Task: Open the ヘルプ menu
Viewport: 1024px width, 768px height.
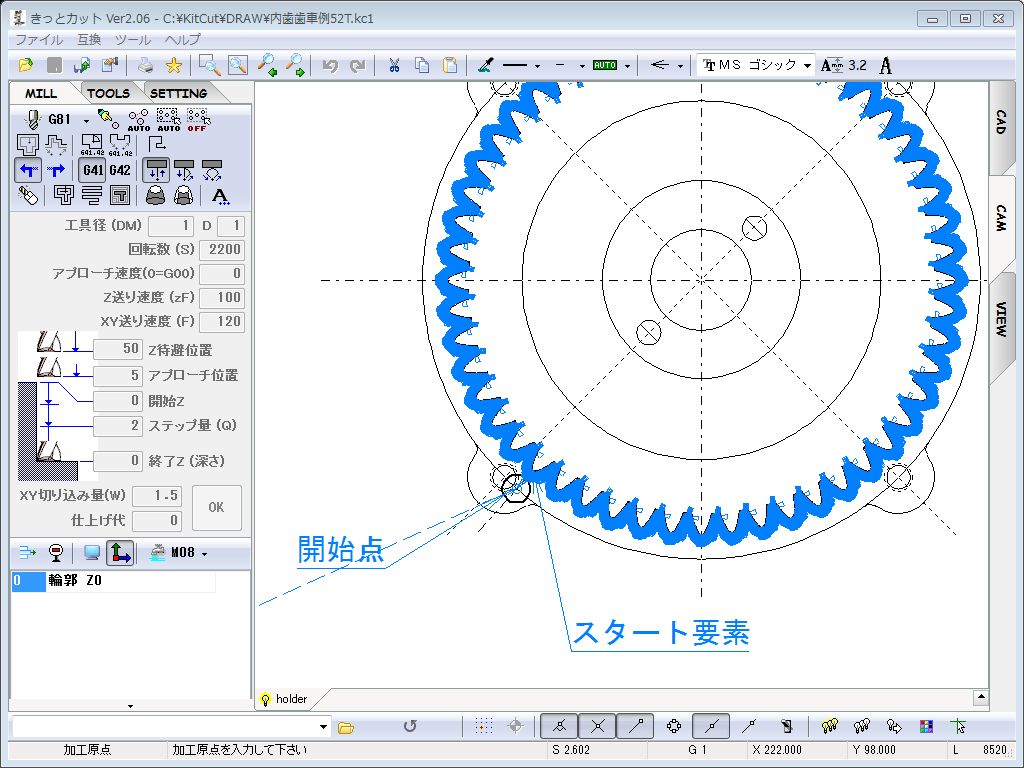Action: (x=183, y=40)
